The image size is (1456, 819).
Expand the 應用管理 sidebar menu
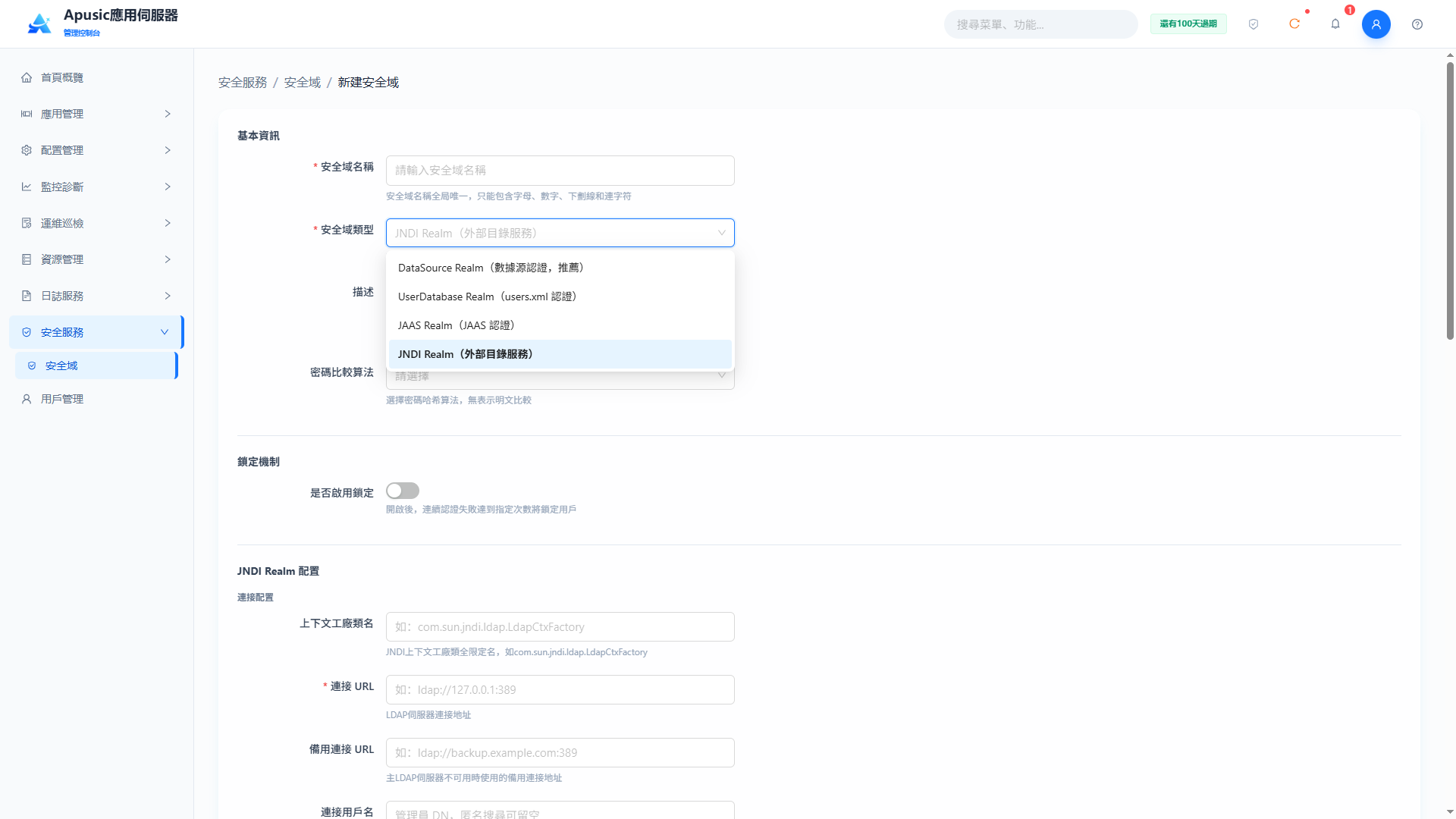96,114
